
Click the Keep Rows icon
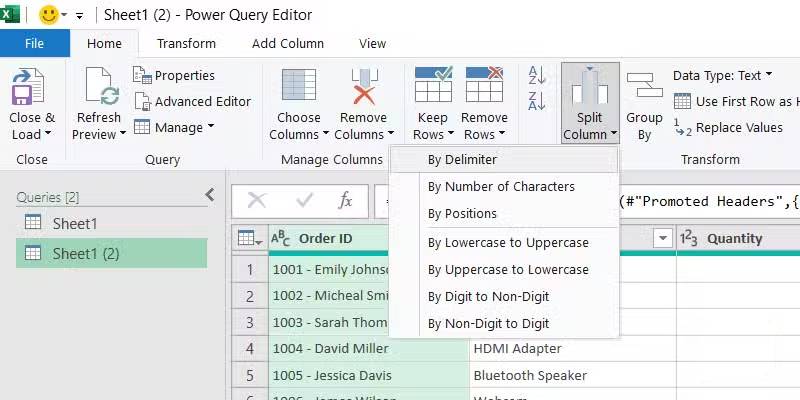(x=433, y=88)
